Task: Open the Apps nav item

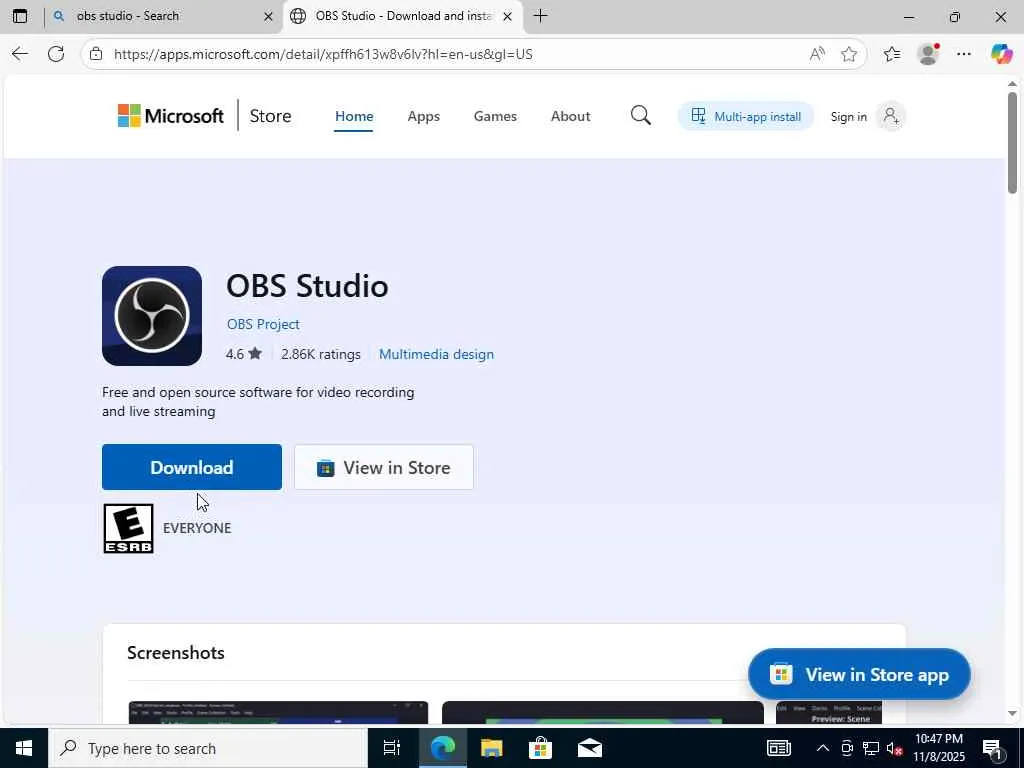Action: [x=423, y=116]
